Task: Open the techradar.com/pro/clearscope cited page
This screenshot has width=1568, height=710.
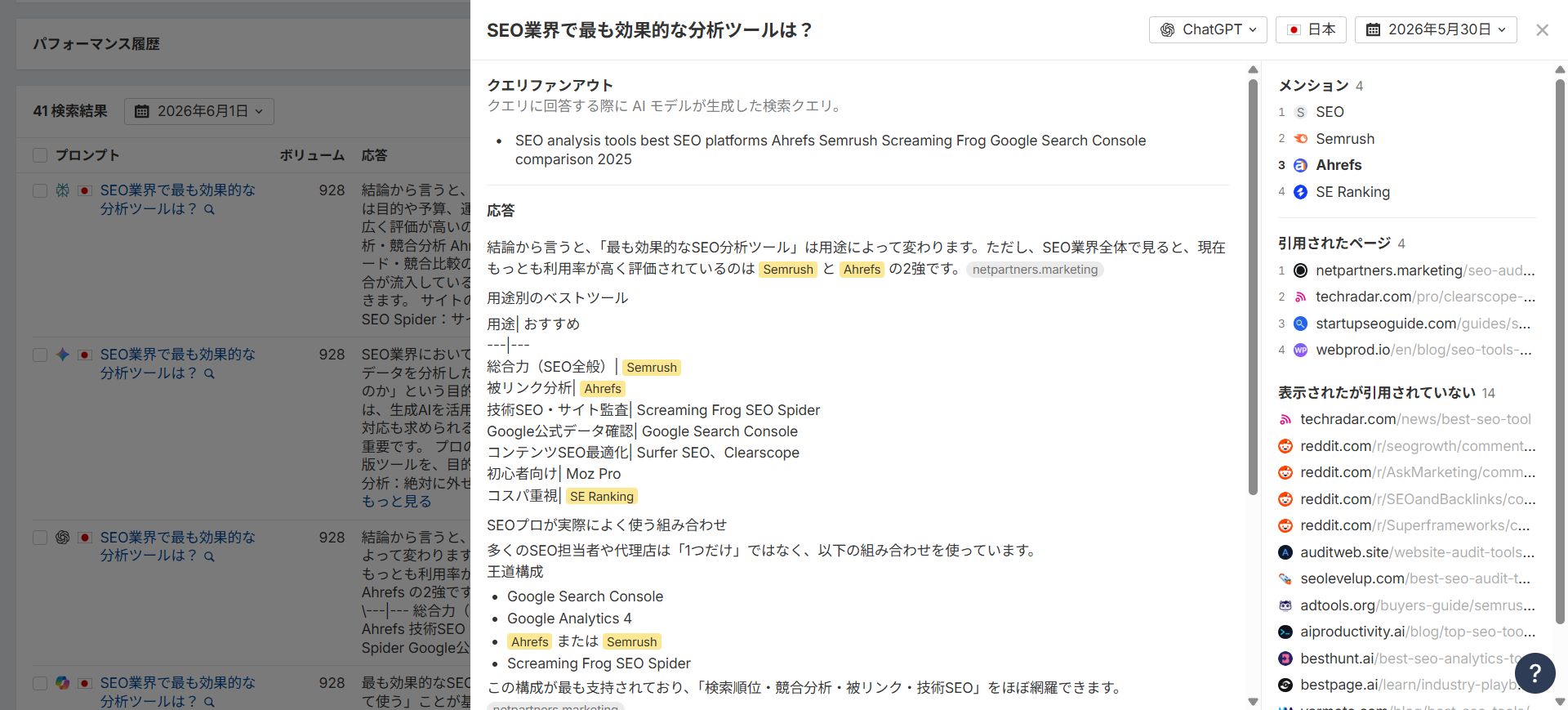Action: (1425, 297)
